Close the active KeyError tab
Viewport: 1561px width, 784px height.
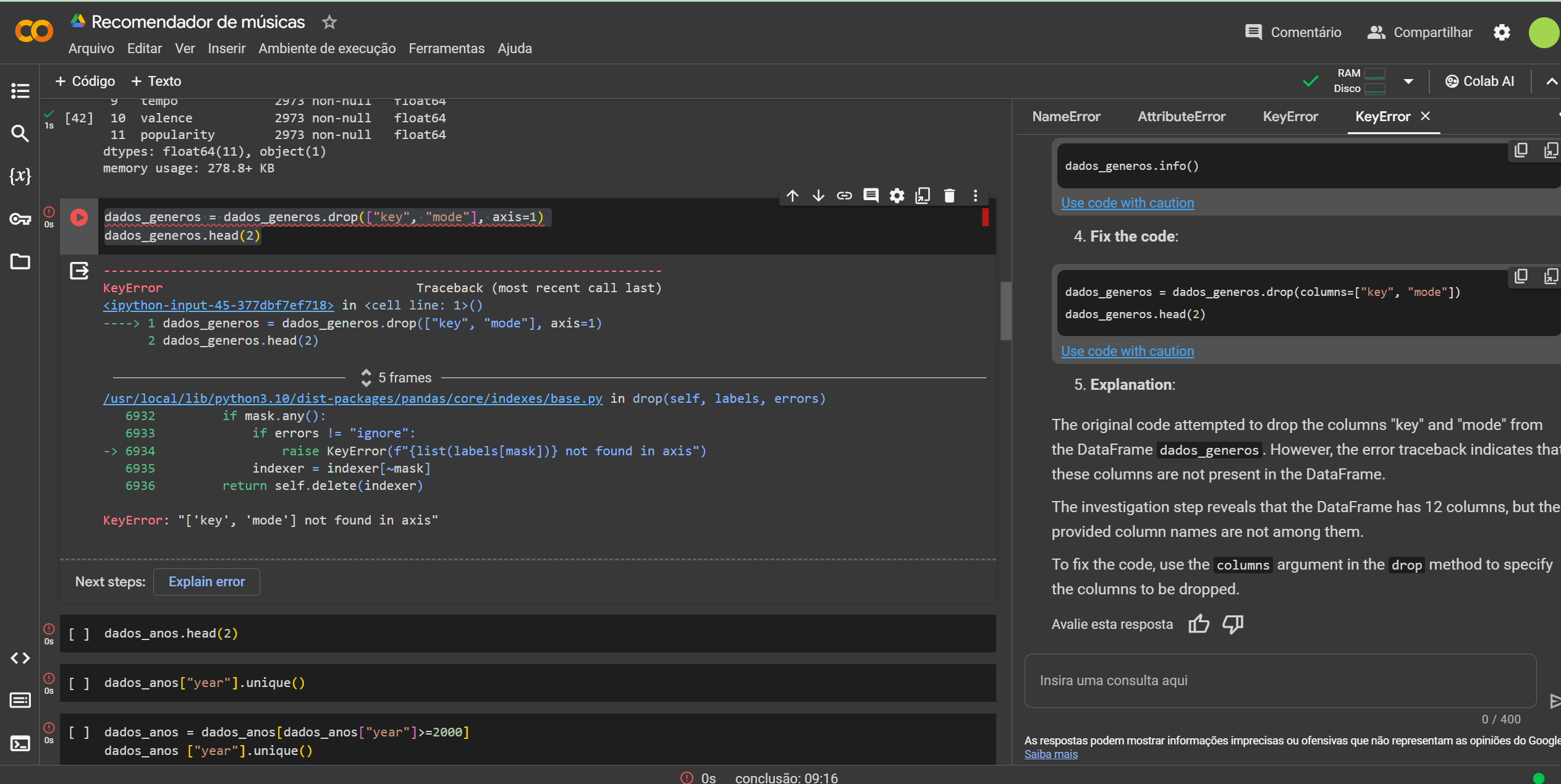pyautogui.click(x=1425, y=116)
